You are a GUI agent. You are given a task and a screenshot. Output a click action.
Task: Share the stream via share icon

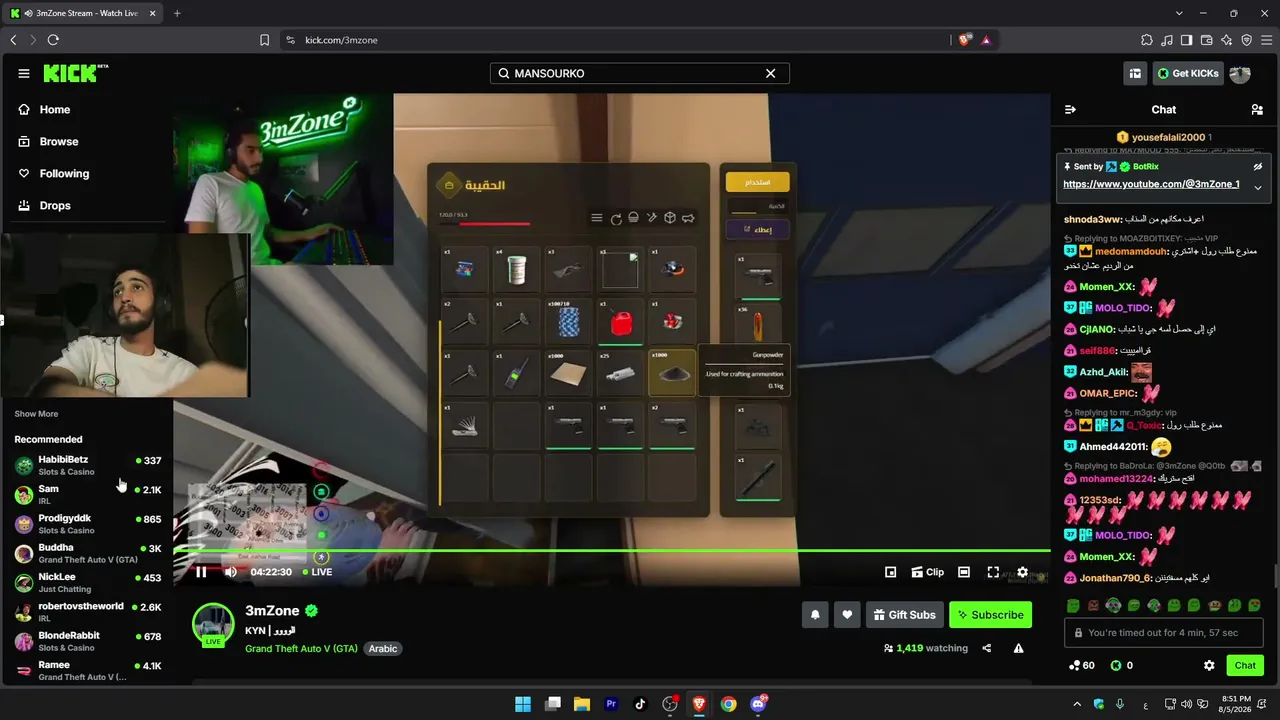[987, 648]
